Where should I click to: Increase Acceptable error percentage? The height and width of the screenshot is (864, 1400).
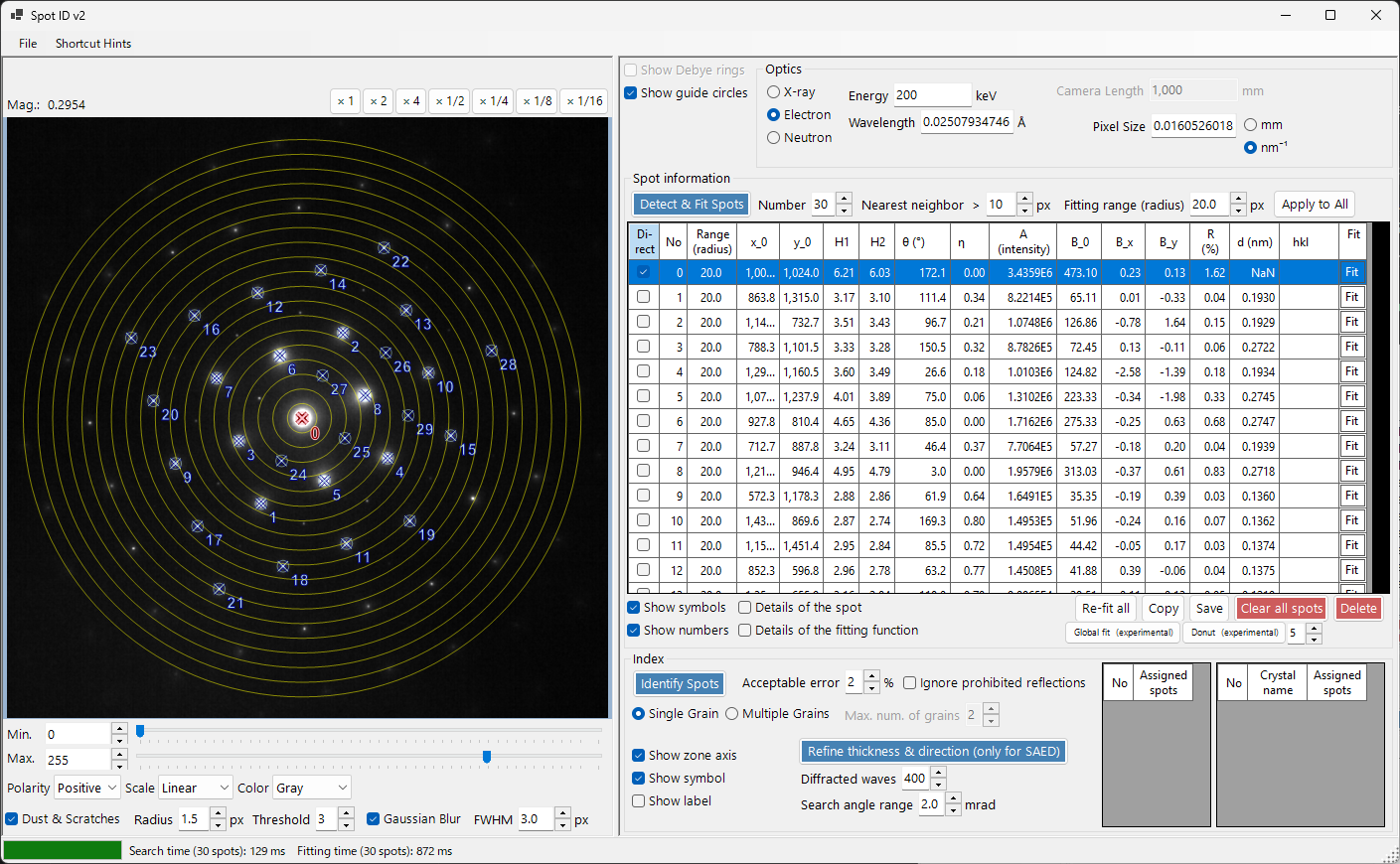tap(871, 677)
